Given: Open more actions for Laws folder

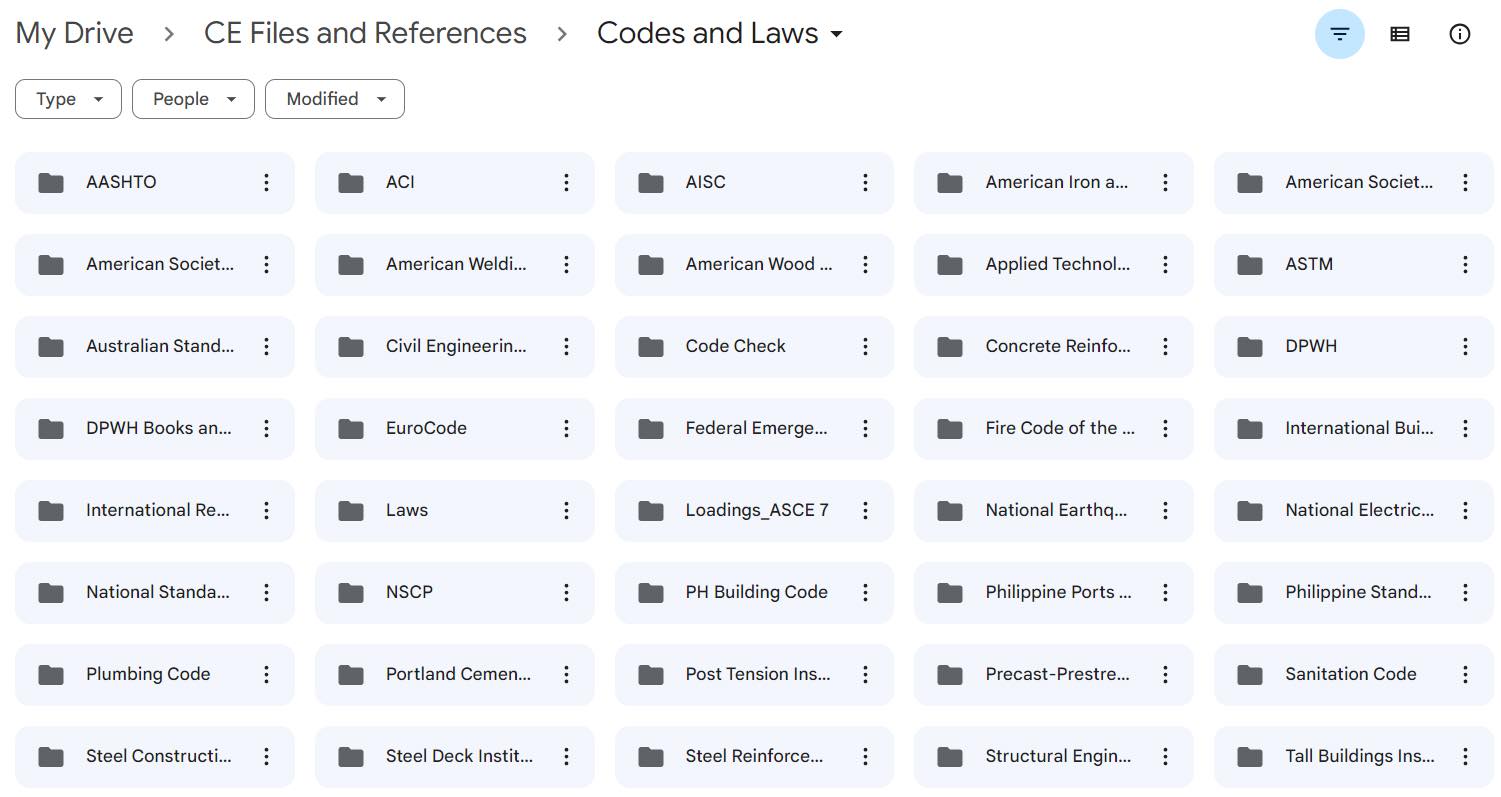Looking at the screenshot, I should 566,510.
